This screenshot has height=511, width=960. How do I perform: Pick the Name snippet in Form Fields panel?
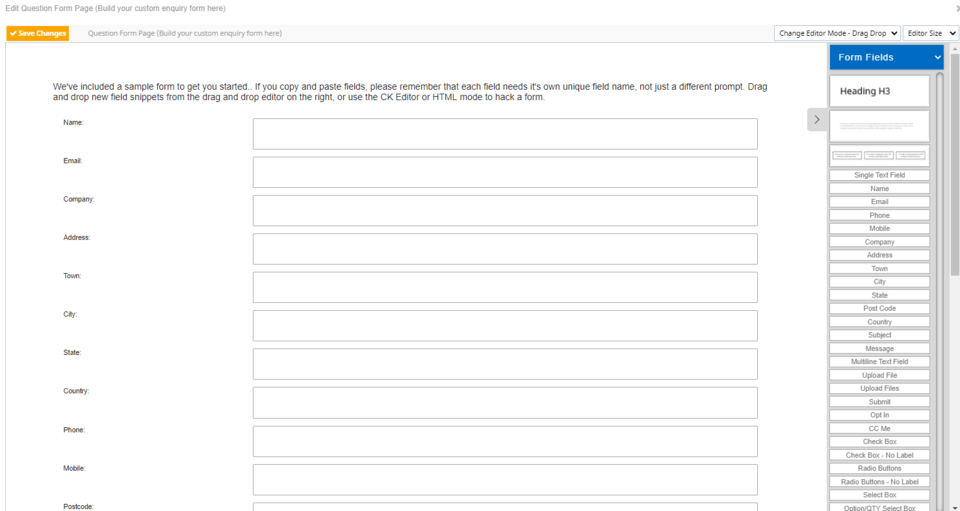click(x=880, y=188)
